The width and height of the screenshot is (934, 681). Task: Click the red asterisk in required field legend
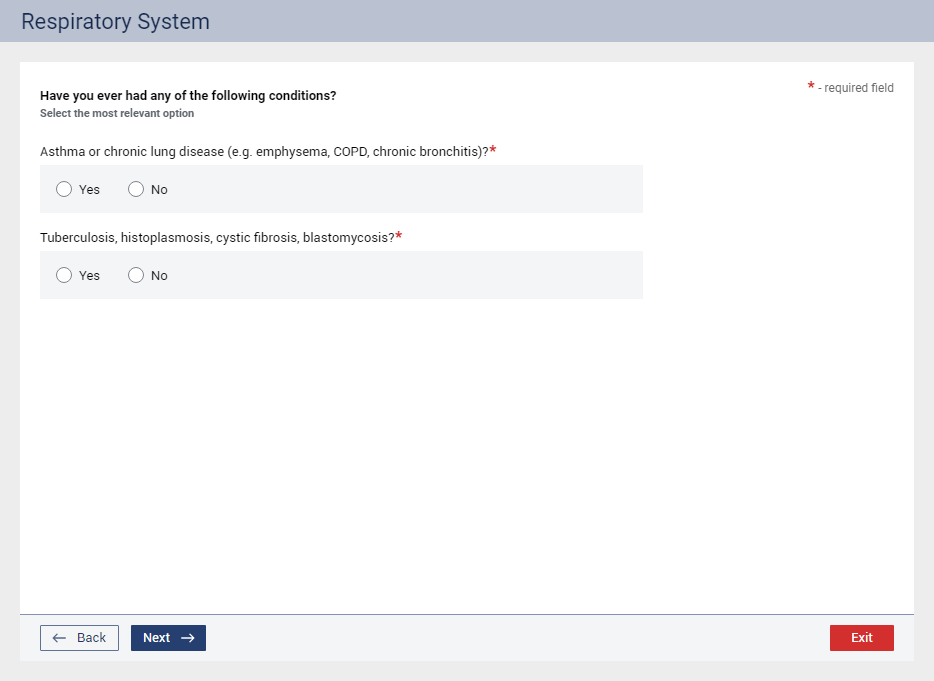pos(811,87)
